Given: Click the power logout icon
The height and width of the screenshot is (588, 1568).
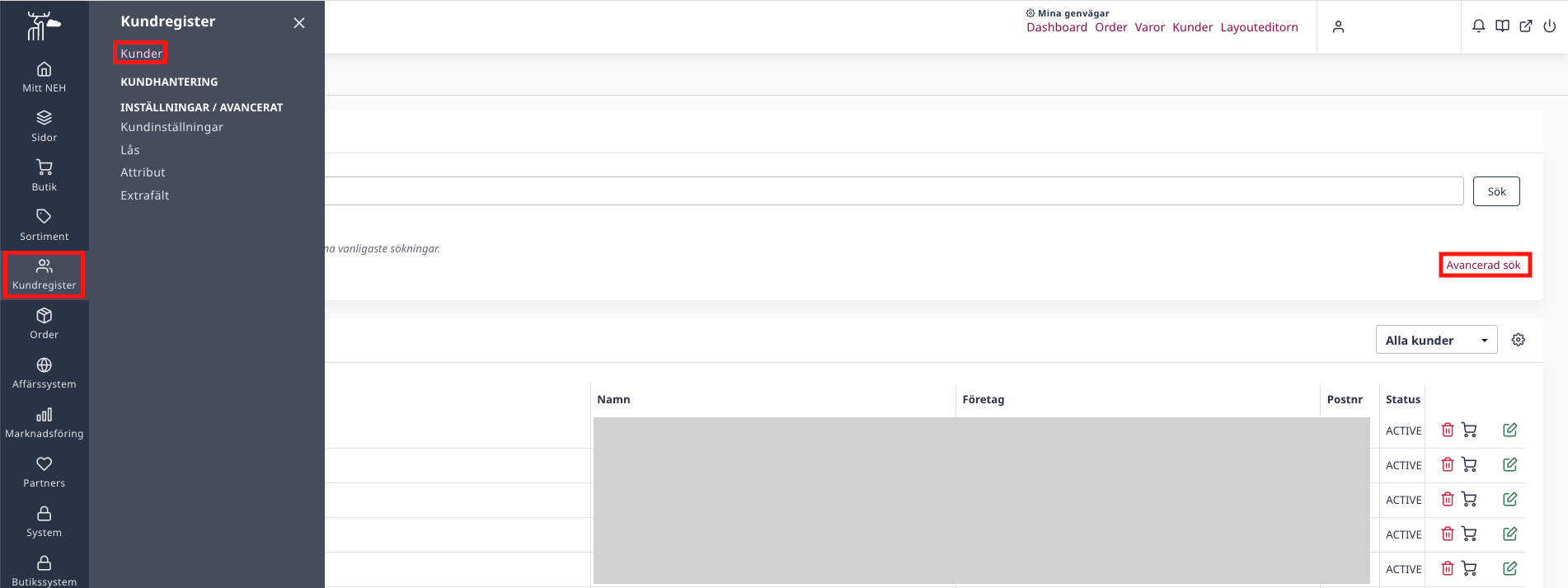Looking at the screenshot, I should click(1550, 26).
